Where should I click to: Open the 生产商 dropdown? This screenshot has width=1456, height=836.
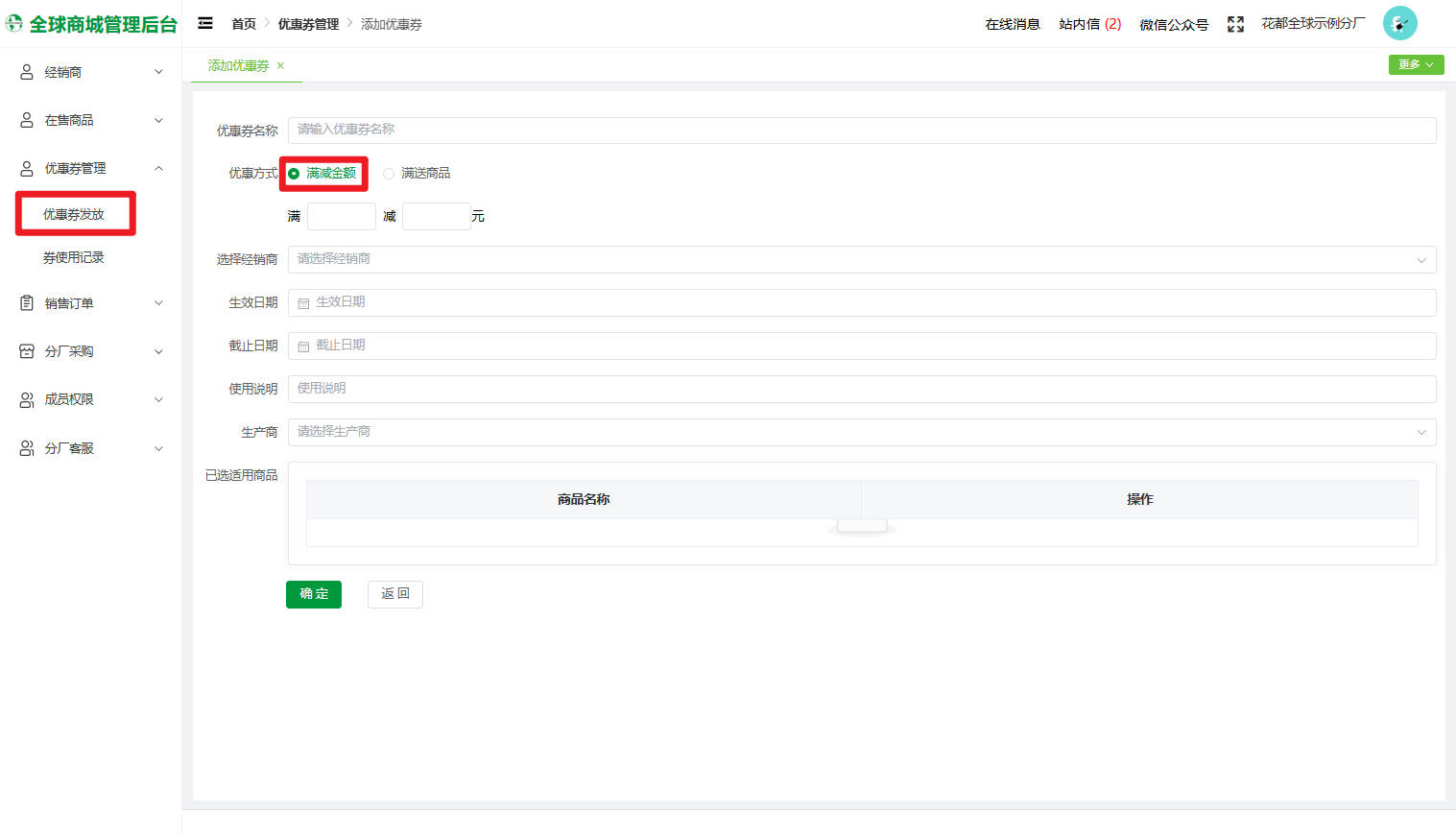pyautogui.click(x=861, y=432)
